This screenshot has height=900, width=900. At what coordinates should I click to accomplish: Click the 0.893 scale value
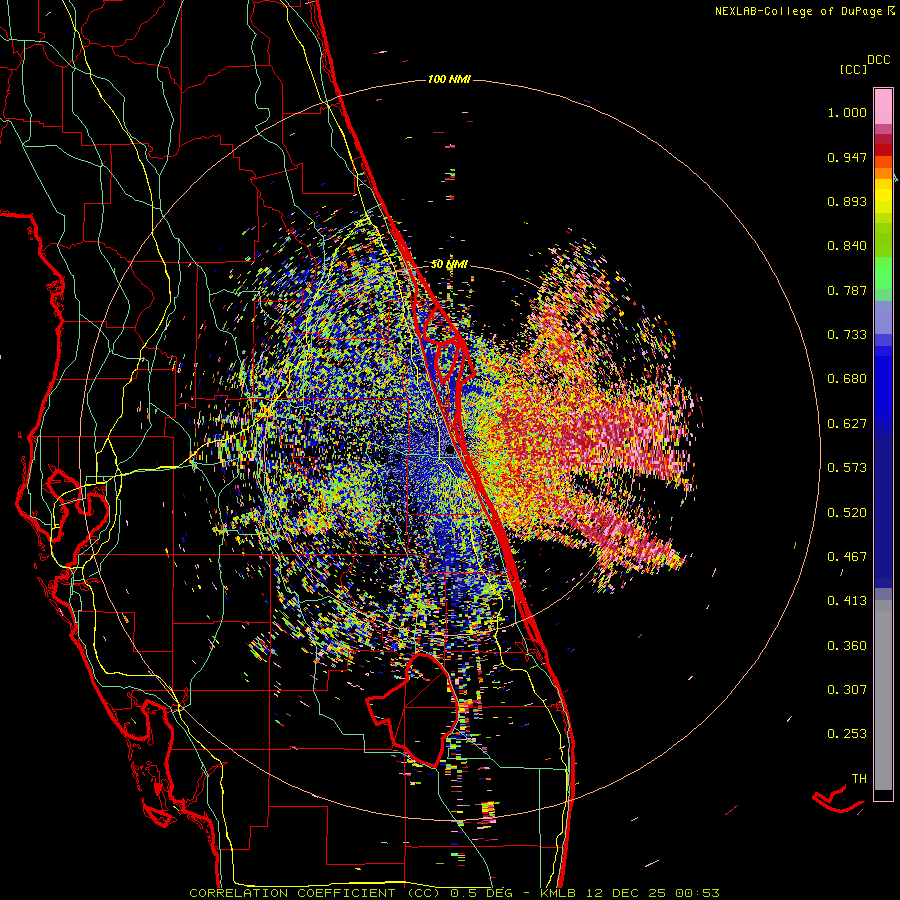tap(847, 201)
